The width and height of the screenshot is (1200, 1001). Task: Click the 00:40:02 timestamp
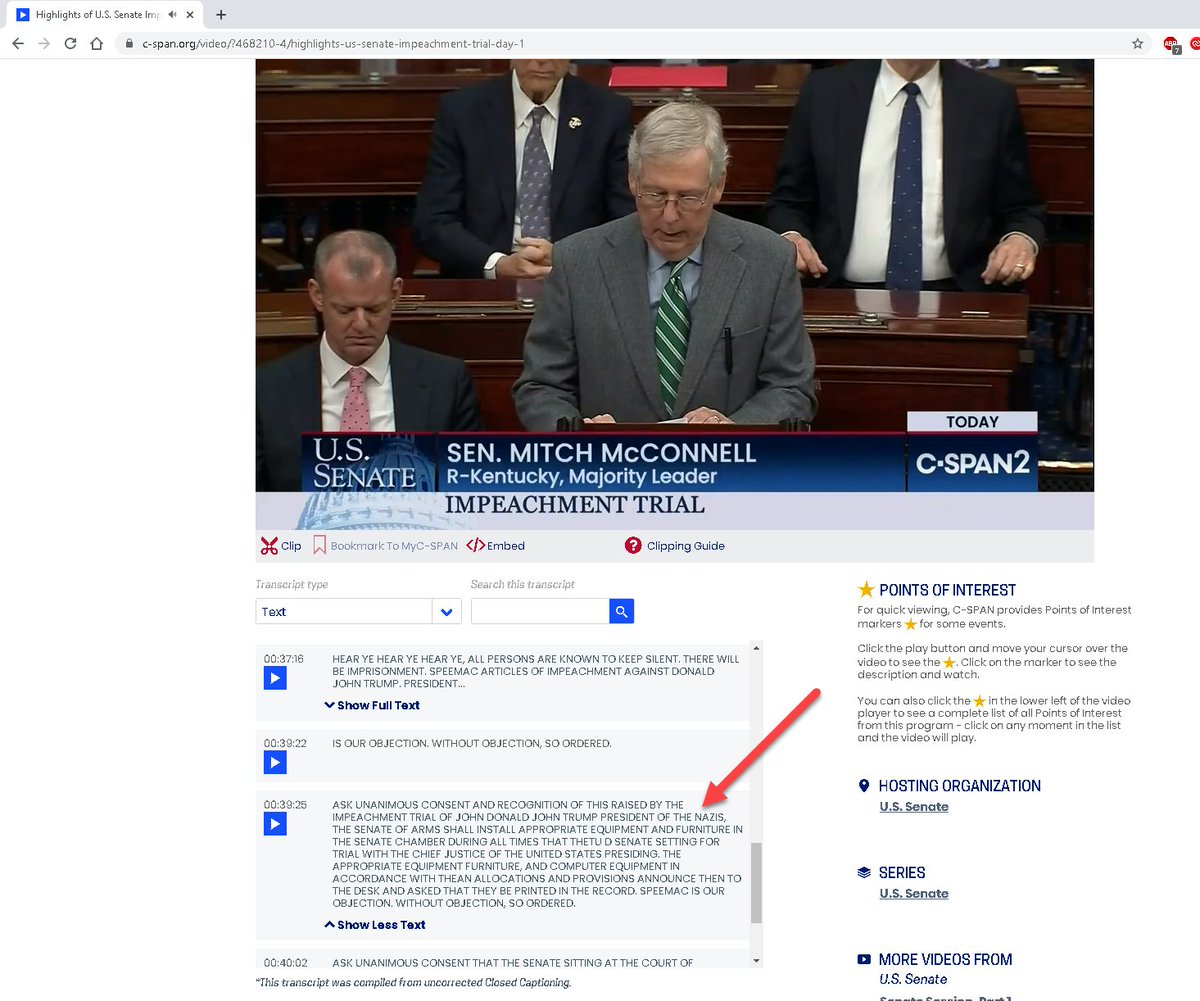click(x=285, y=963)
